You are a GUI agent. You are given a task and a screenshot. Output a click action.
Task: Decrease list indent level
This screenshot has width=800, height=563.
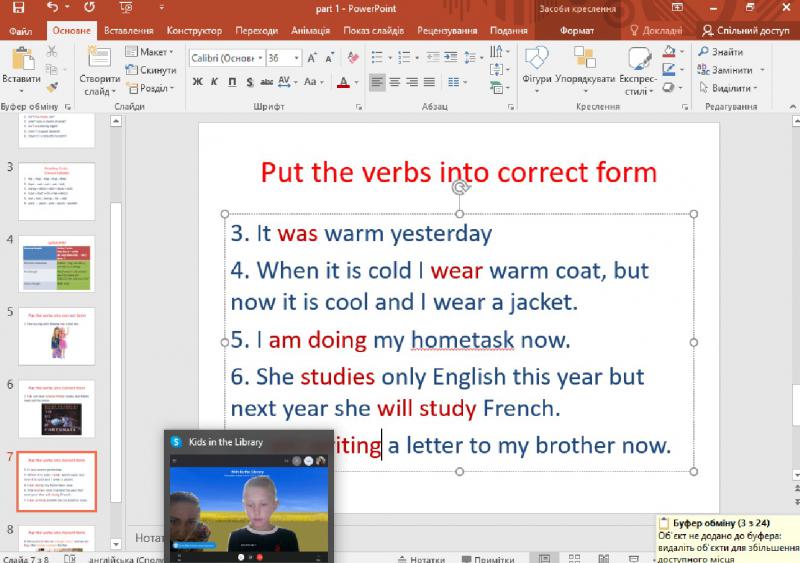click(433, 57)
